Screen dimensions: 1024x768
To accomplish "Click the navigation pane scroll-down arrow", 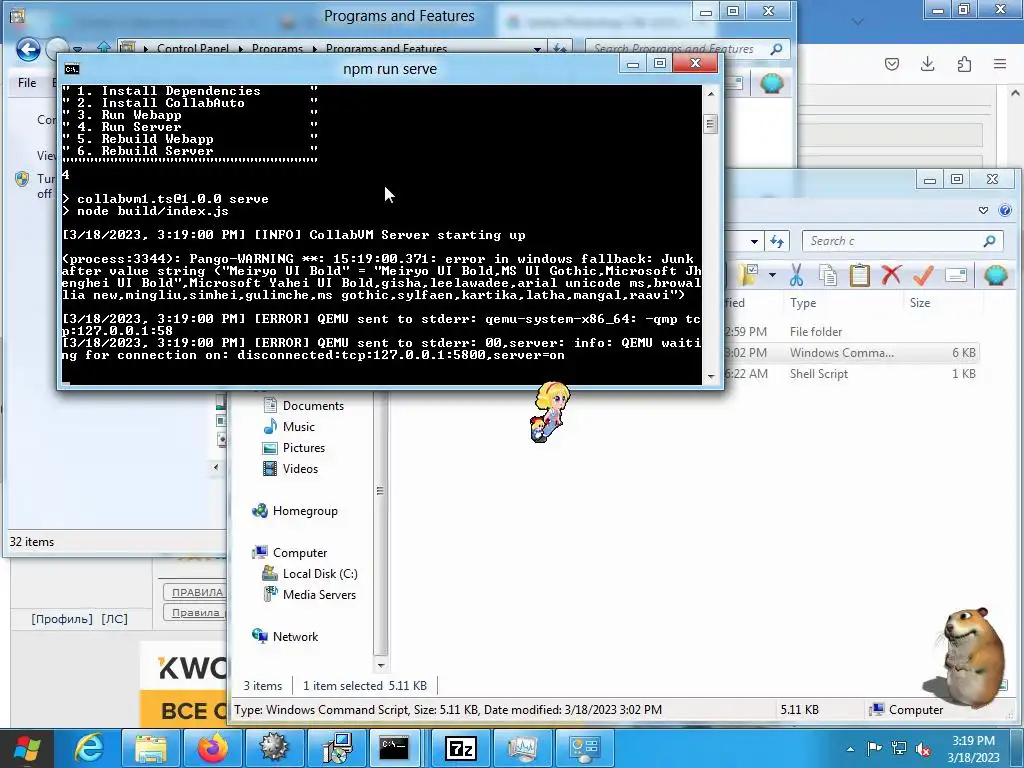I will [381, 665].
